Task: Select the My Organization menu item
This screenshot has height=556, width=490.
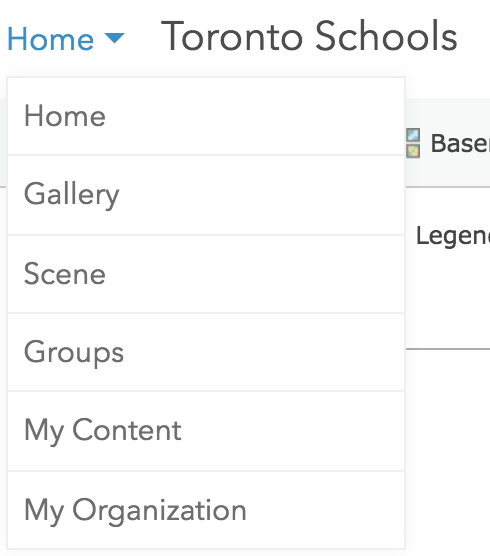Action: 206,510
